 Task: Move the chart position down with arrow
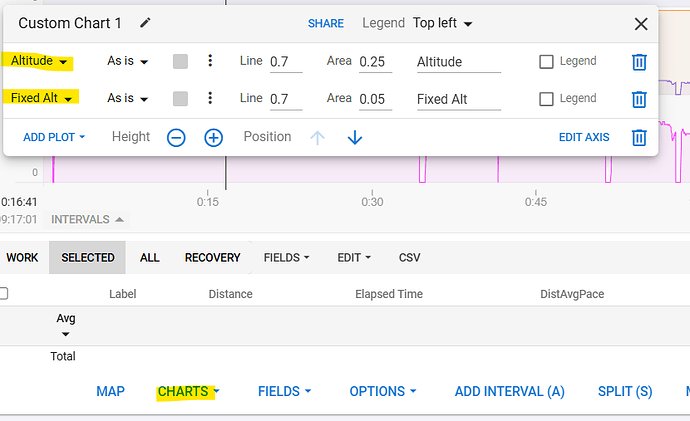354,137
